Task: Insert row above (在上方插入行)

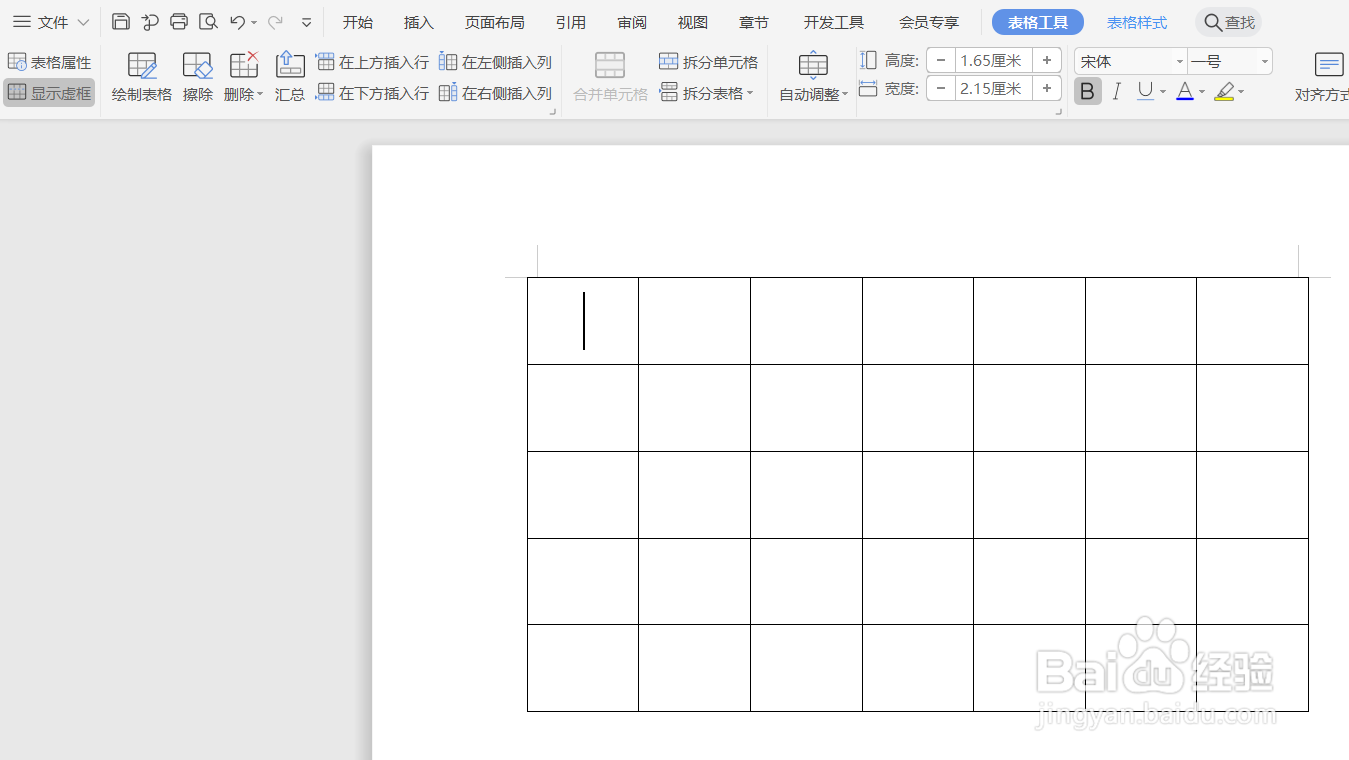Action: click(x=372, y=62)
